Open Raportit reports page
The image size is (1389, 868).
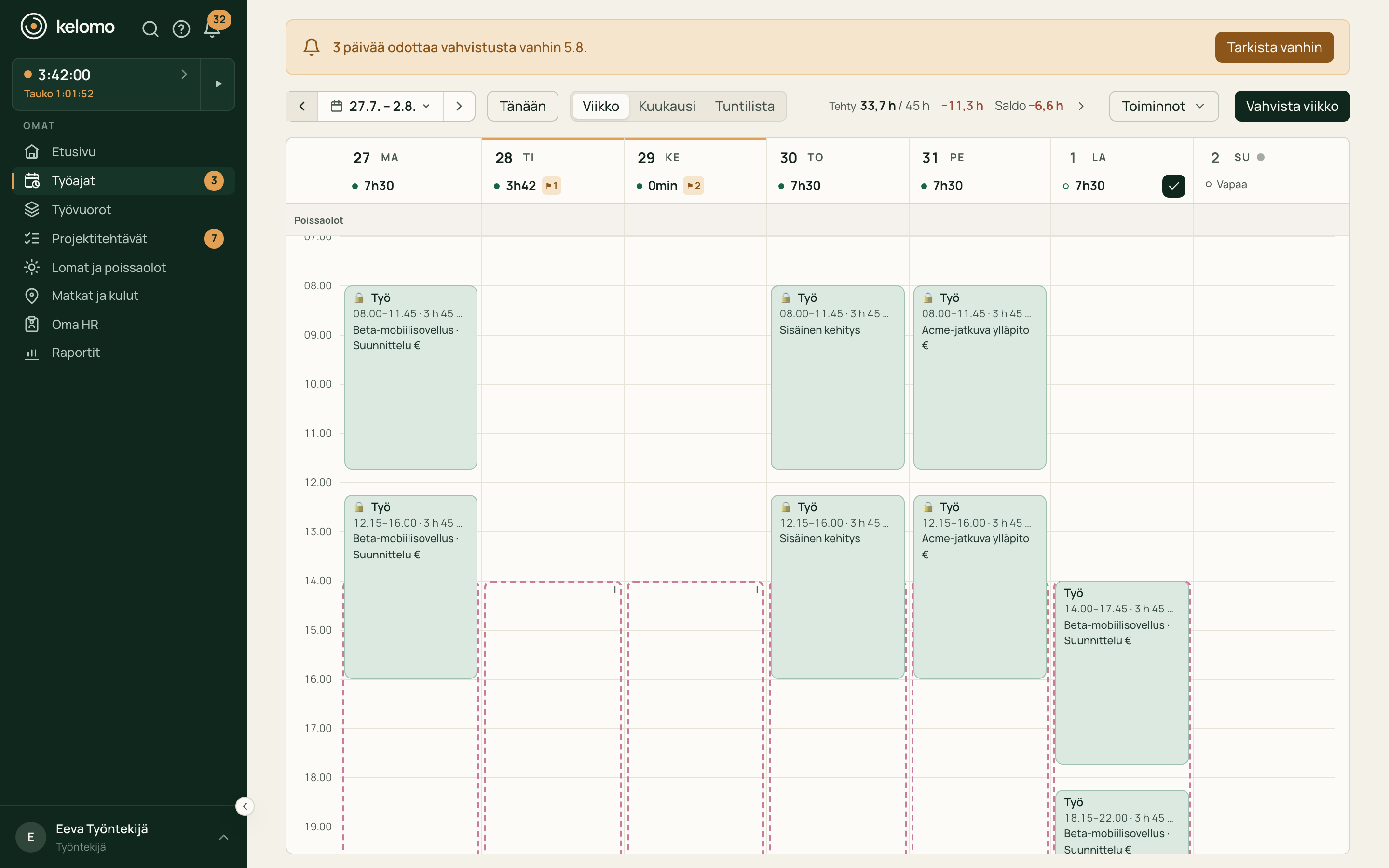[x=123, y=353]
